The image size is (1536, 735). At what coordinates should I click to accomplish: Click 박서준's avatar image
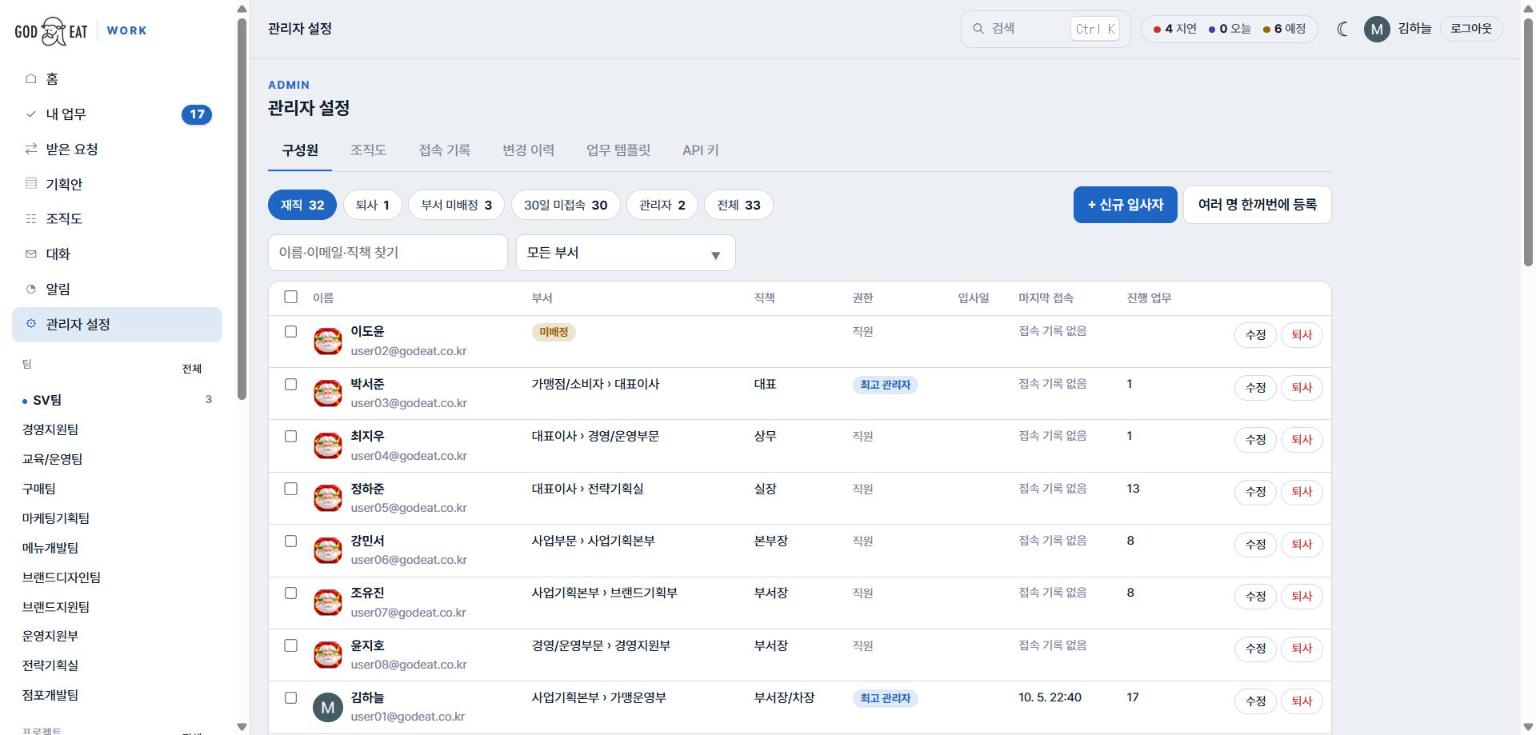pyautogui.click(x=328, y=394)
